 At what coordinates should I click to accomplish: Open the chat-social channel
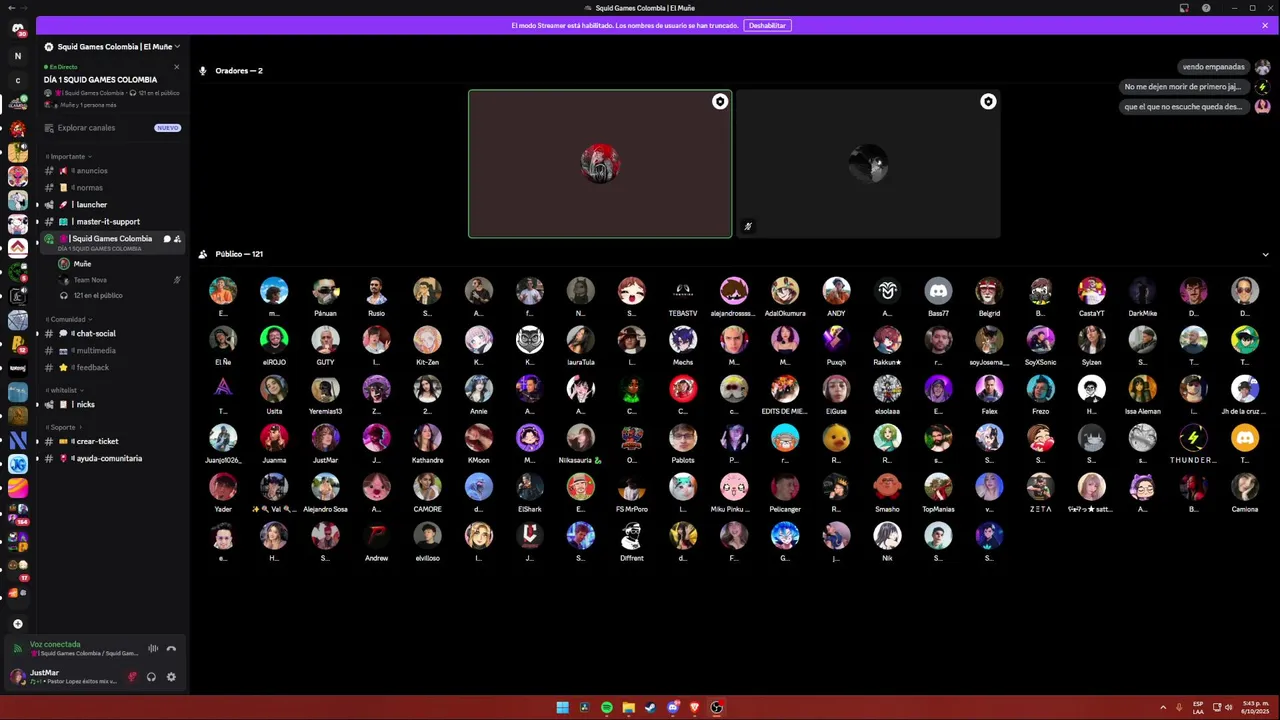[x=111, y=334]
